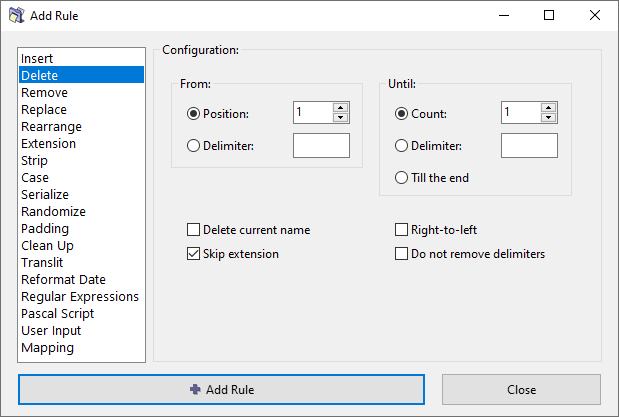Choose Regular Expressions rule type

(x=80, y=297)
